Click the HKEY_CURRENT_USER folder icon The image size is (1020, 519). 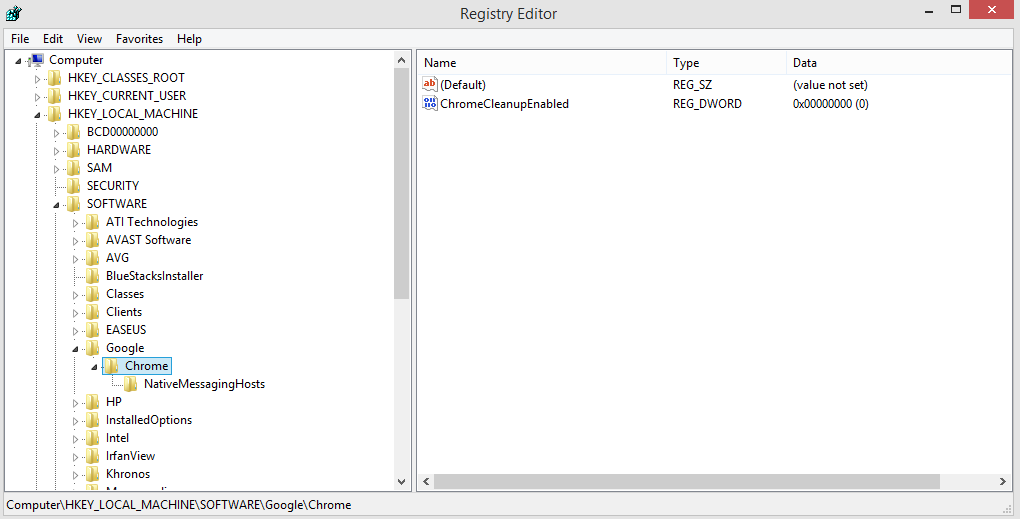coord(54,96)
